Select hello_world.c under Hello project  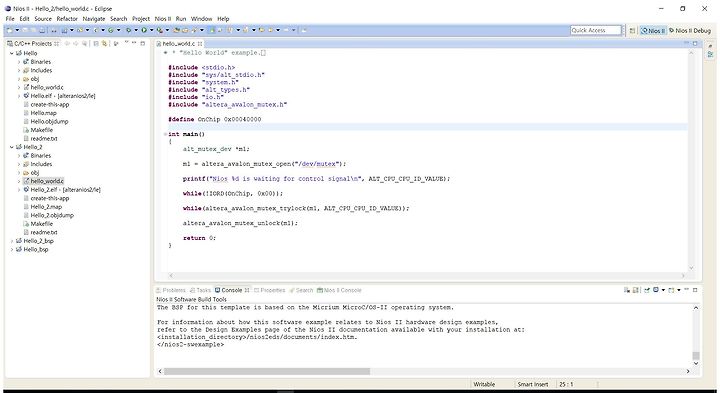tap(47, 87)
